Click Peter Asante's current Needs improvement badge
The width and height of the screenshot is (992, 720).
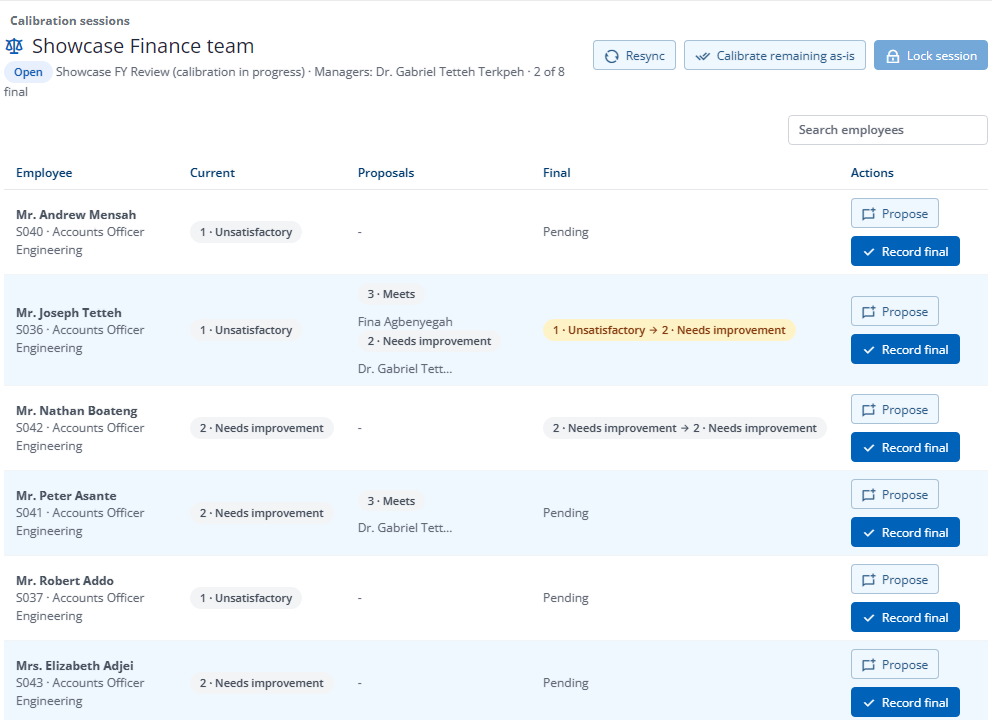pos(262,513)
